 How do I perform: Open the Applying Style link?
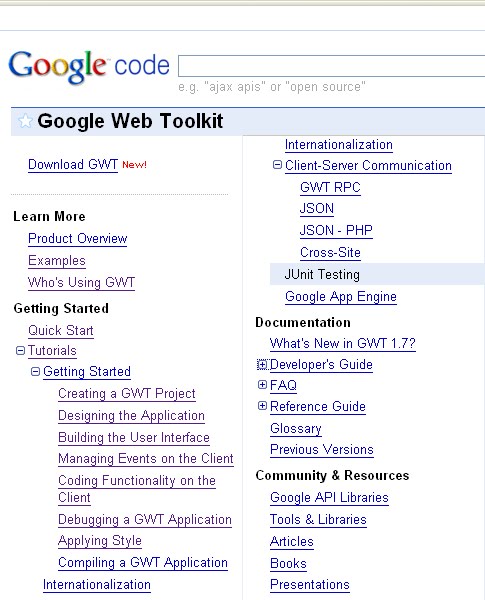coord(100,541)
